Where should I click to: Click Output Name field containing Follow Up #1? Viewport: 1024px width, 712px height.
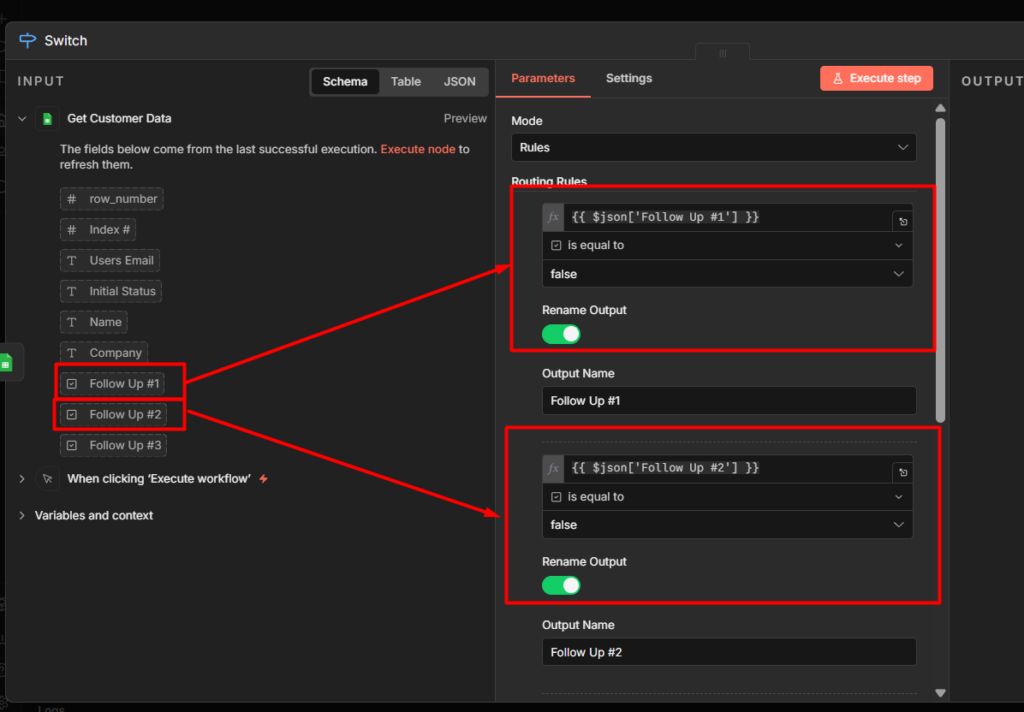(728, 401)
